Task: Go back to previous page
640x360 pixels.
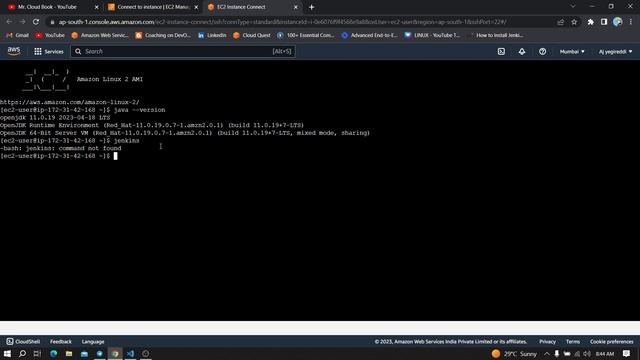Action: click(9, 22)
